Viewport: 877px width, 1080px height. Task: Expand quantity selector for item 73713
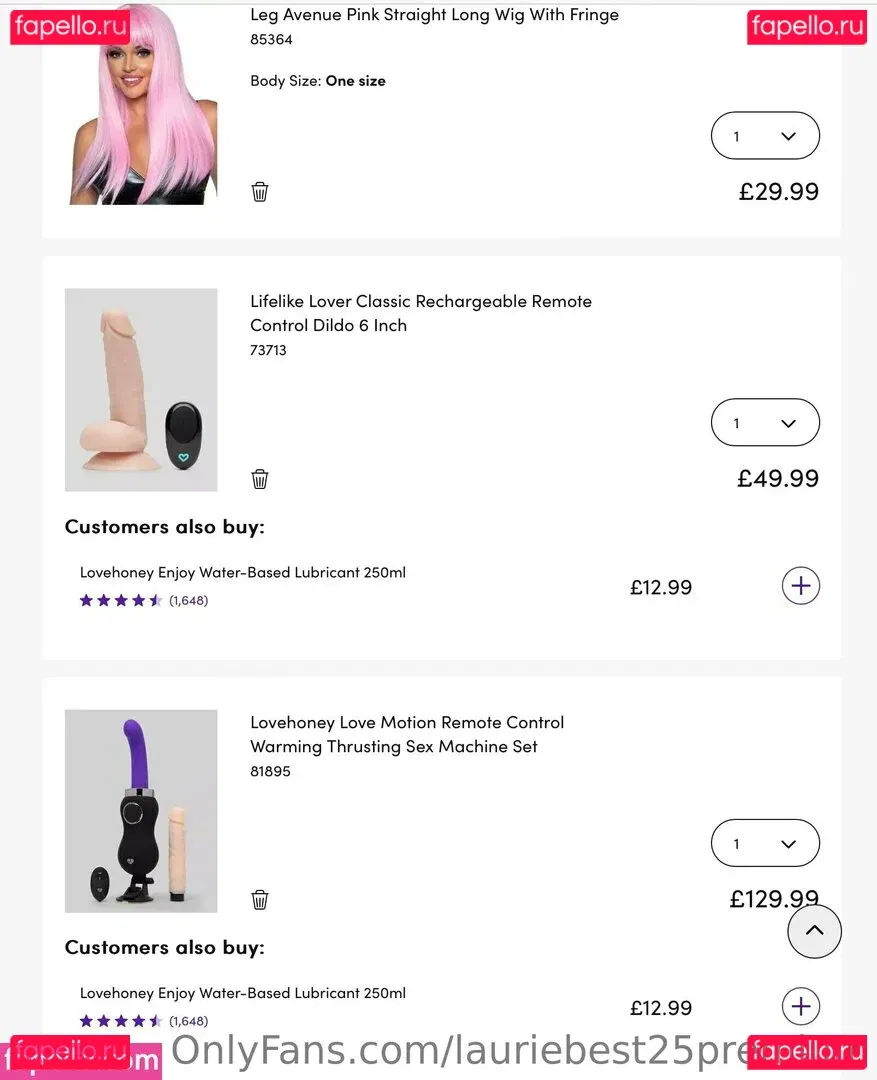[765, 423]
